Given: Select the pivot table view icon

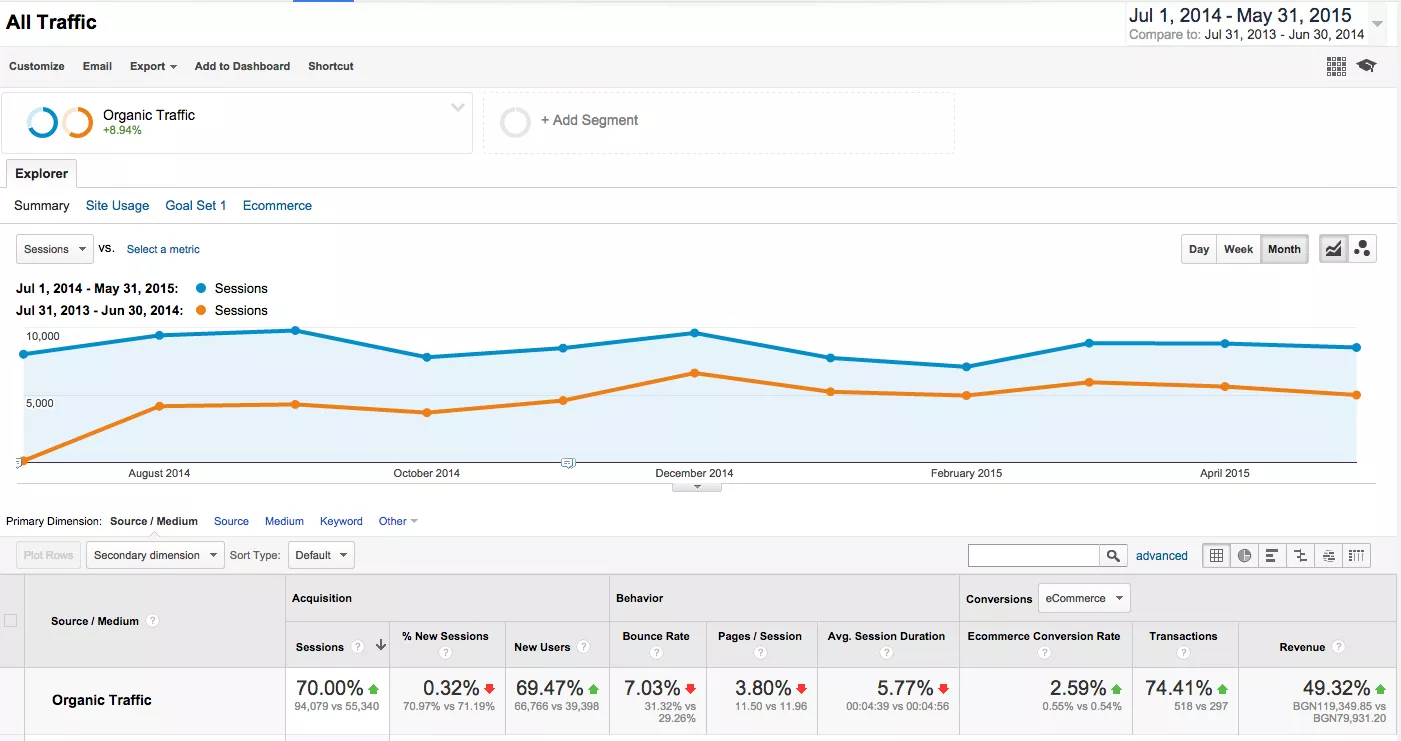Looking at the screenshot, I should coord(1356,555).
